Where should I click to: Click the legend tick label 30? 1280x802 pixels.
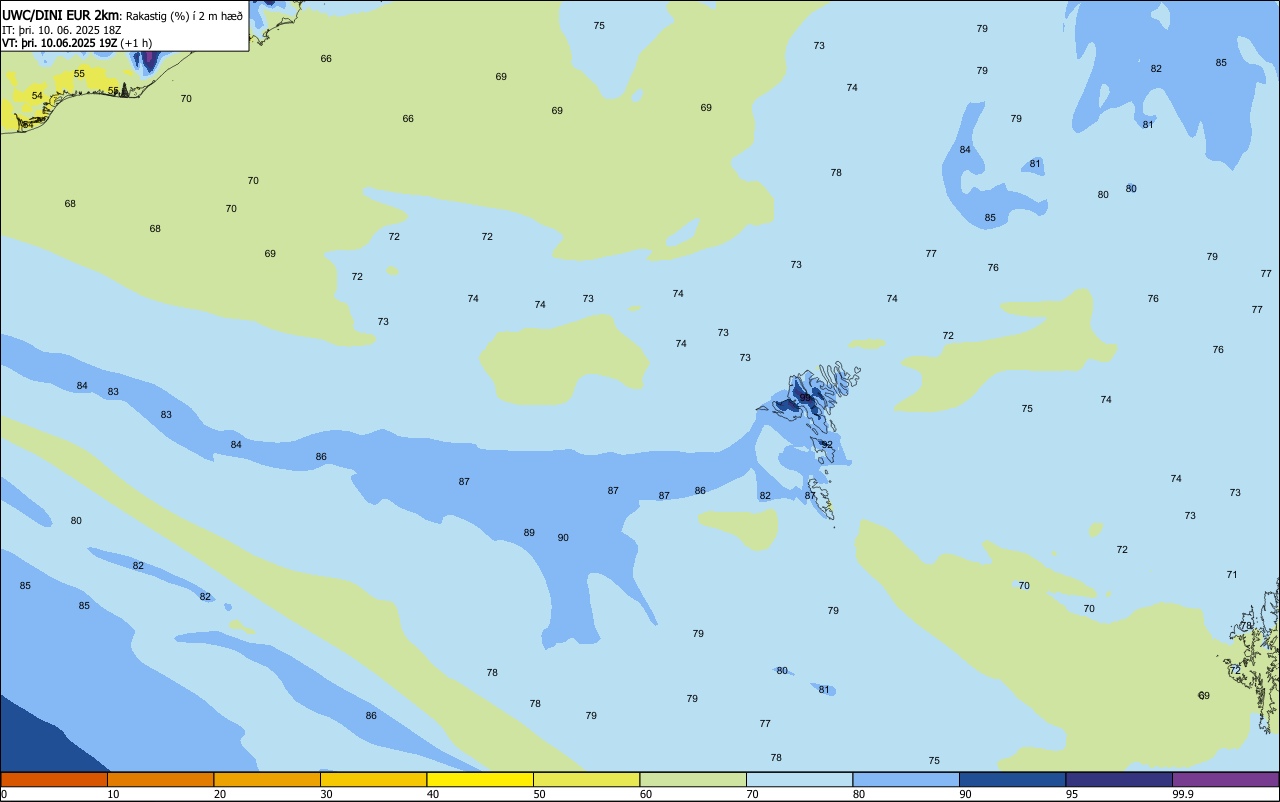[326, 794]
